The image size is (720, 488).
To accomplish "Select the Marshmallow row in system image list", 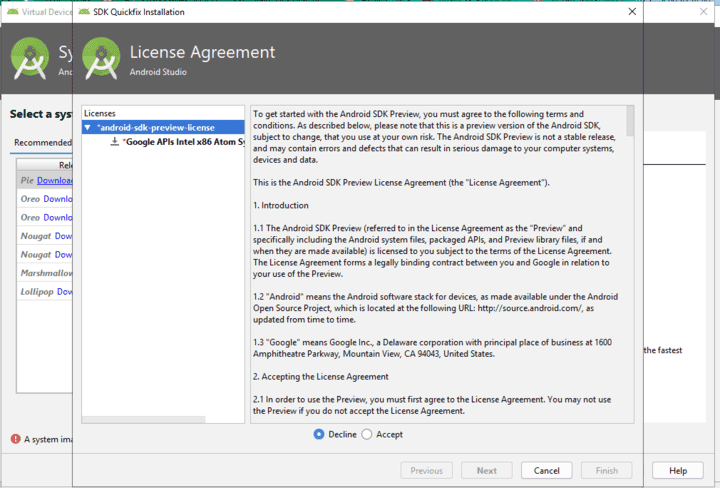I will pos(45,273).
